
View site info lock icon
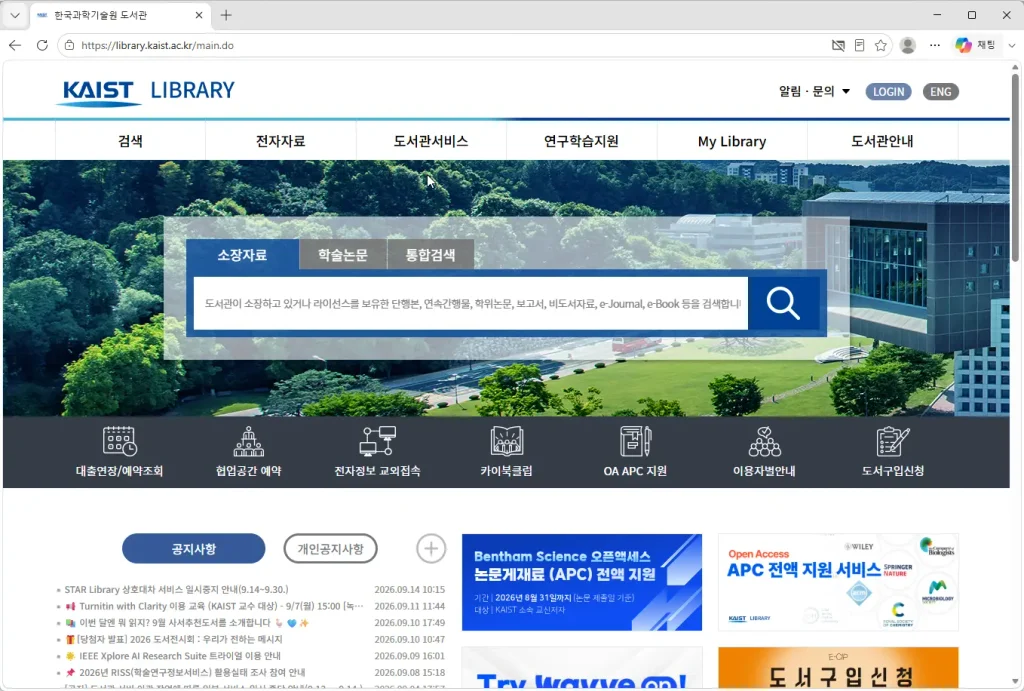[70, 45]
